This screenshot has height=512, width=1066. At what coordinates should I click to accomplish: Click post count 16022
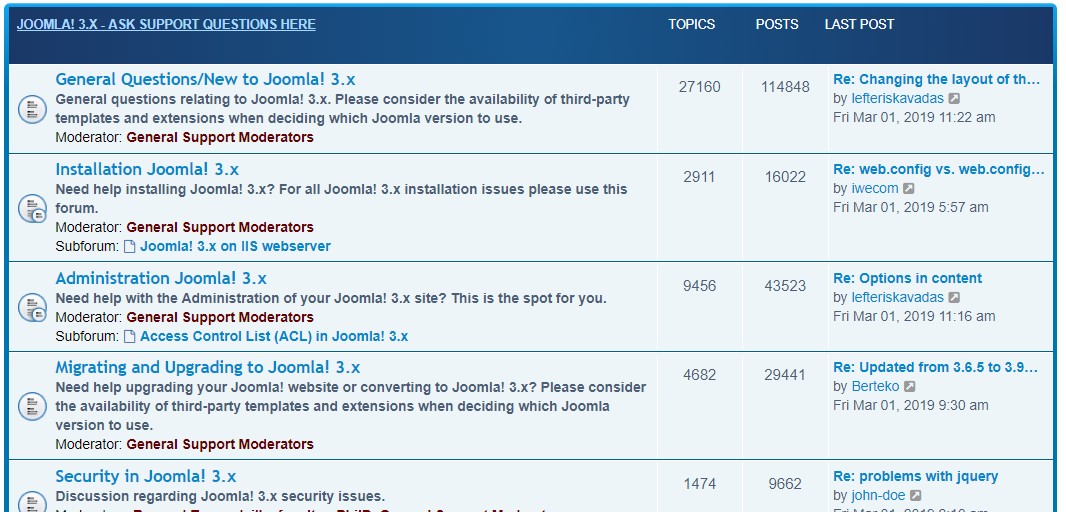point(785,177)
